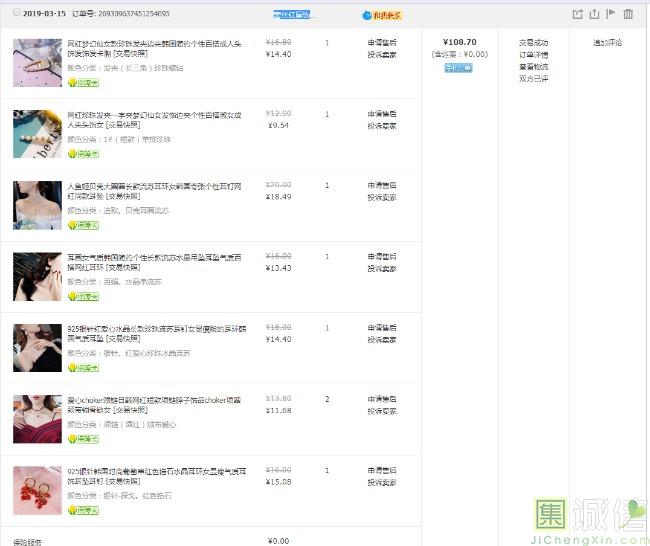
Task: Open the red earrings product thumbnail
Action: pyautogui.click(x=37, y=490)
